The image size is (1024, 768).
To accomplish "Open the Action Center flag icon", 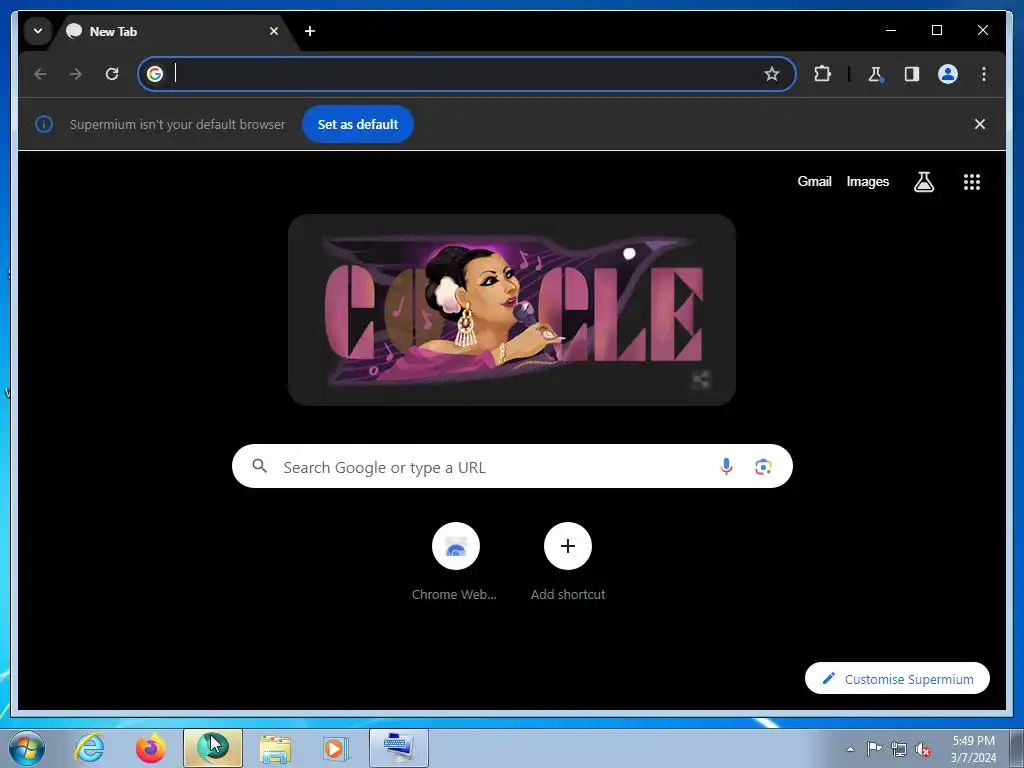I will tap(874, 749).
